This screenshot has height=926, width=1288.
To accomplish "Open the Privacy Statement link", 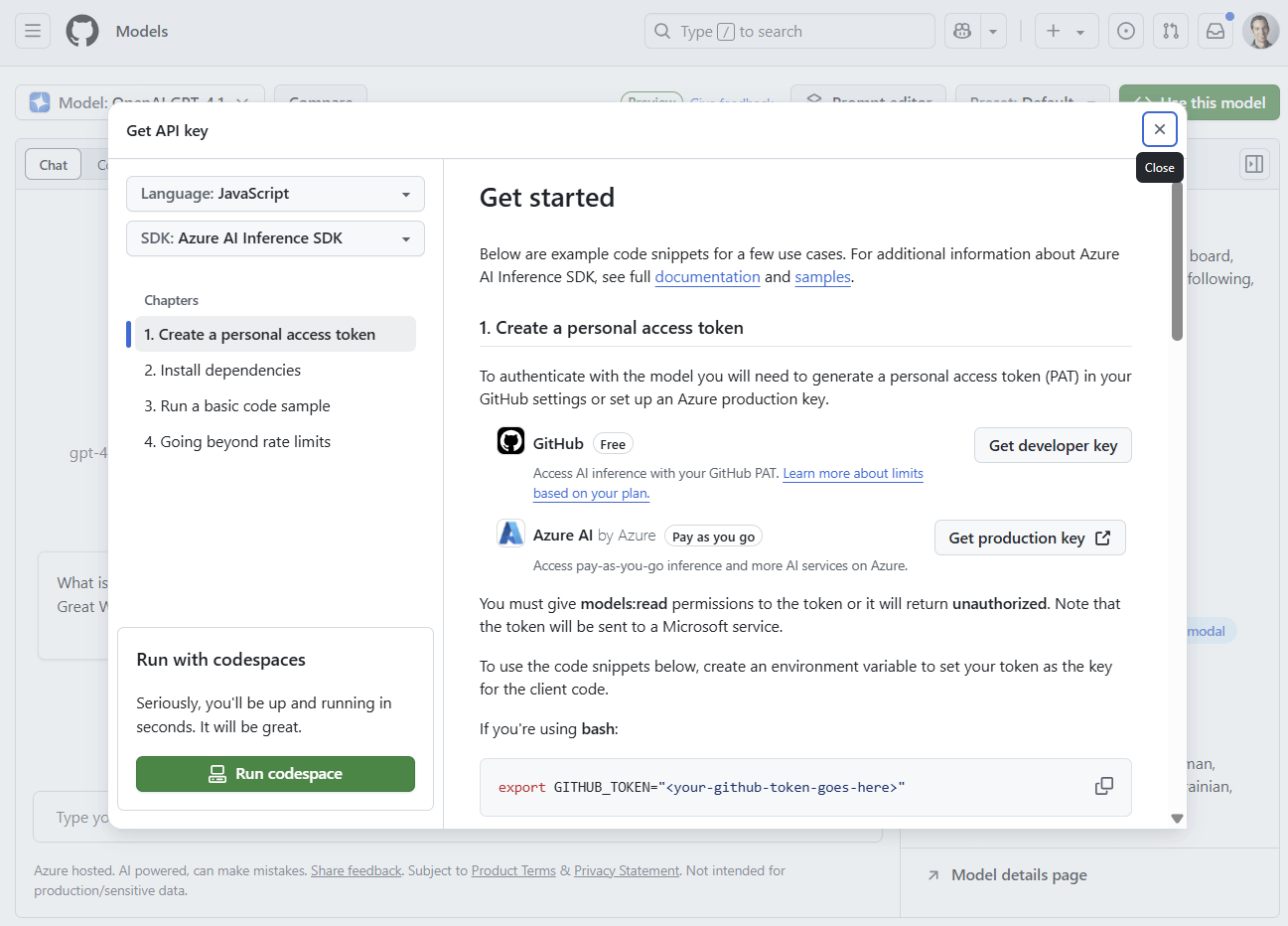I will pos(627,870).
